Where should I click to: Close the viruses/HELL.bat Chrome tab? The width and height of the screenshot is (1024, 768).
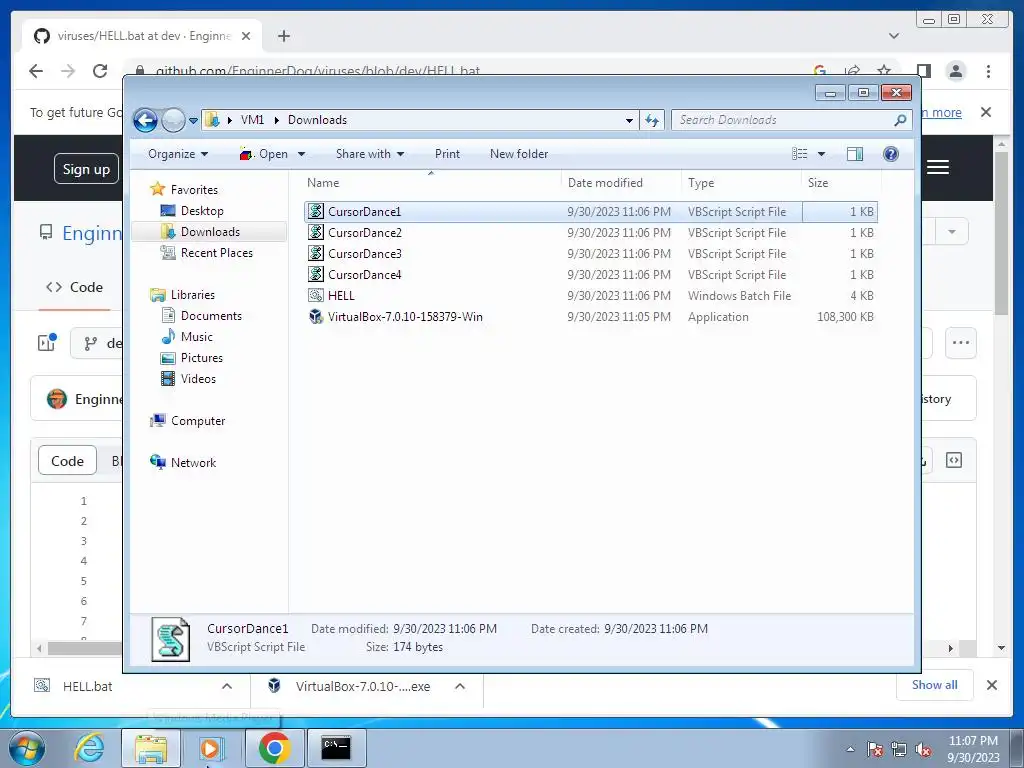coord(246,36)
